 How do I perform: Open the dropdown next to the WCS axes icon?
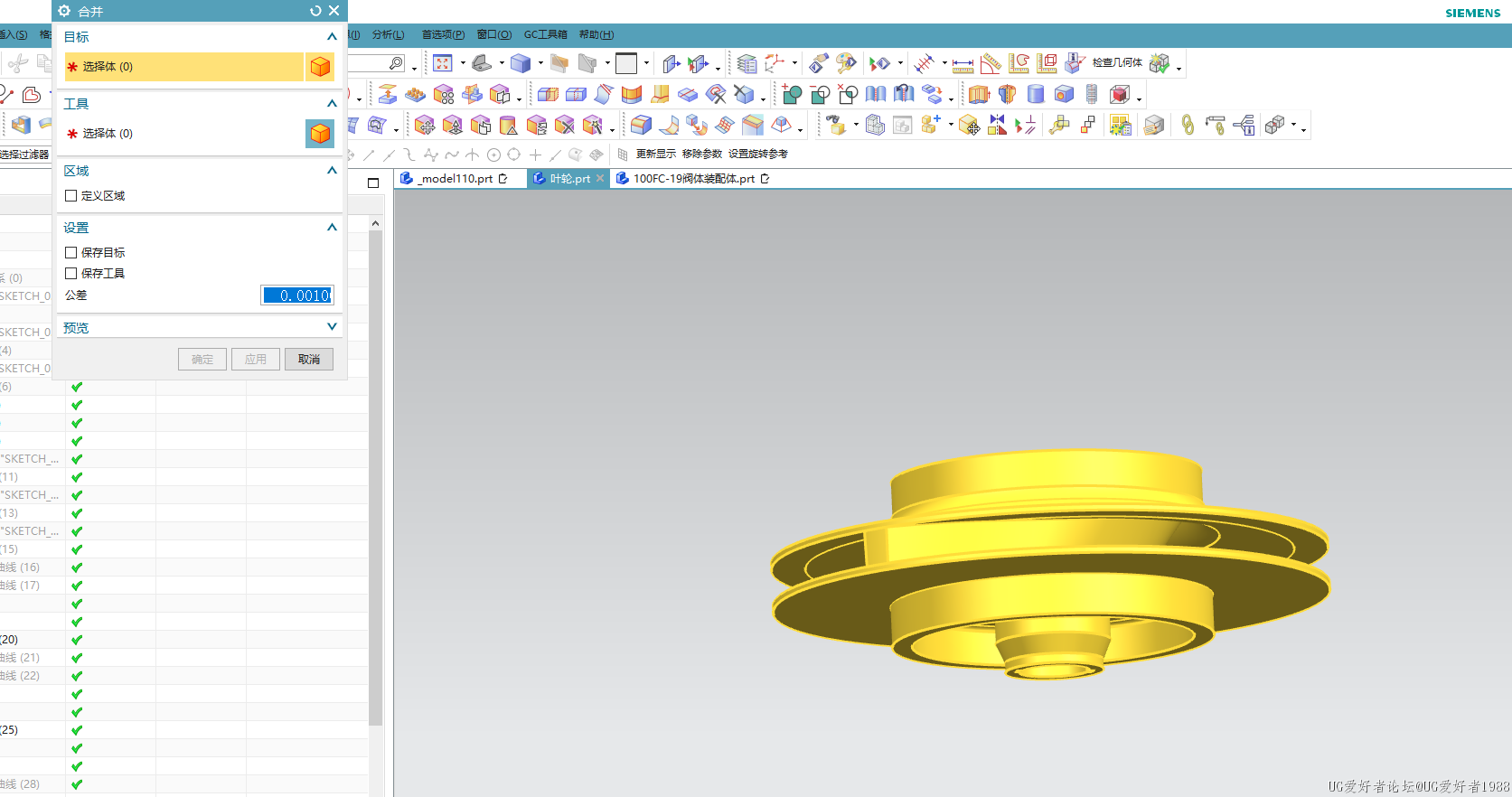(x=794, y=63)
